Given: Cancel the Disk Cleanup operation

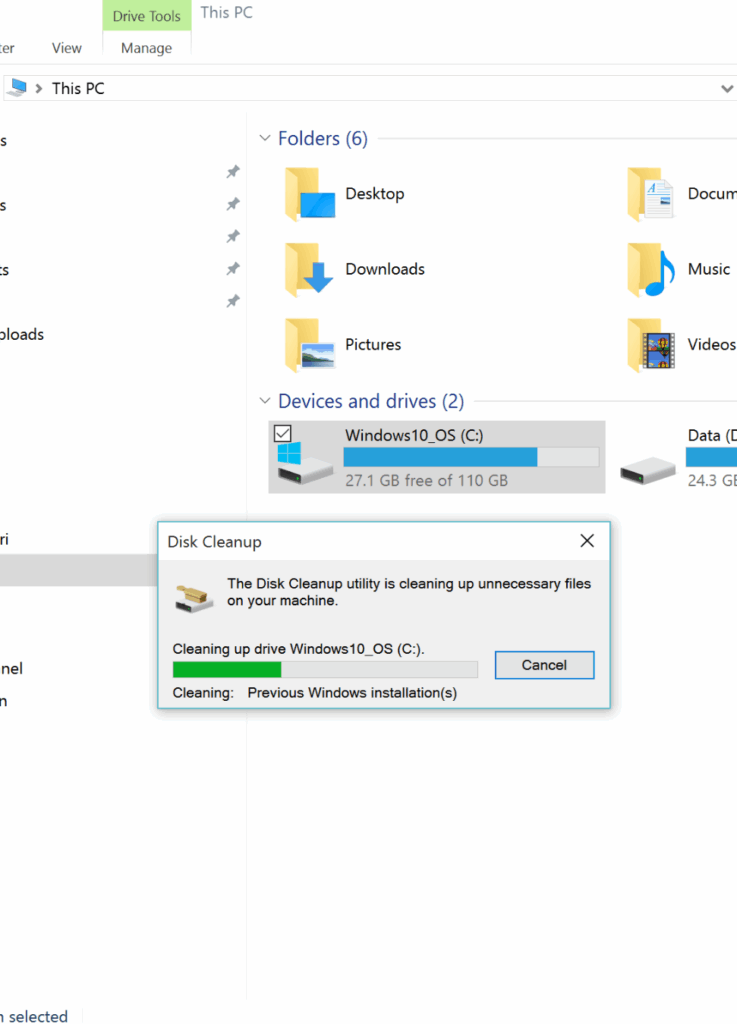Looking at the screenshot, I should 544,665.
